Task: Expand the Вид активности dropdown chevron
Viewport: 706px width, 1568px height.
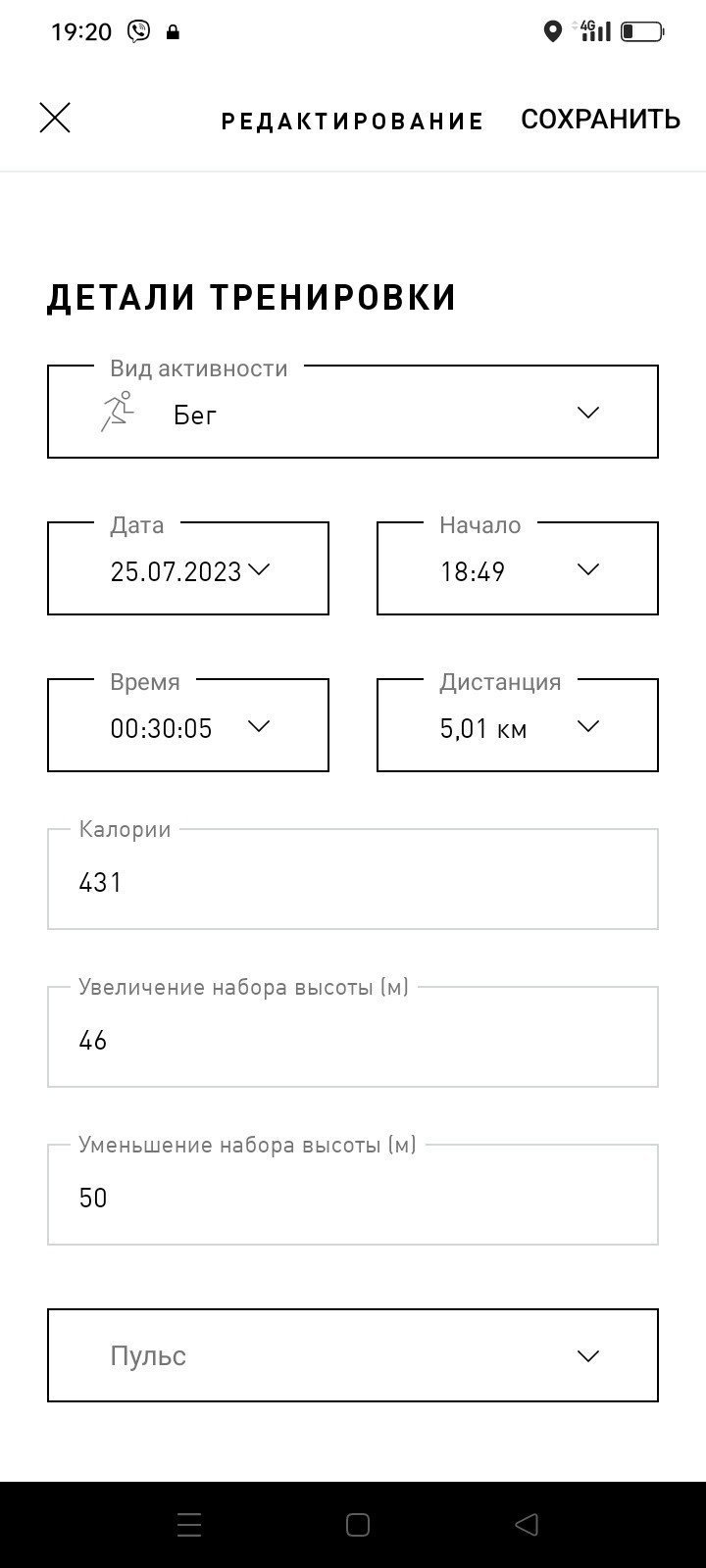Action: click(x=588, y=413)
